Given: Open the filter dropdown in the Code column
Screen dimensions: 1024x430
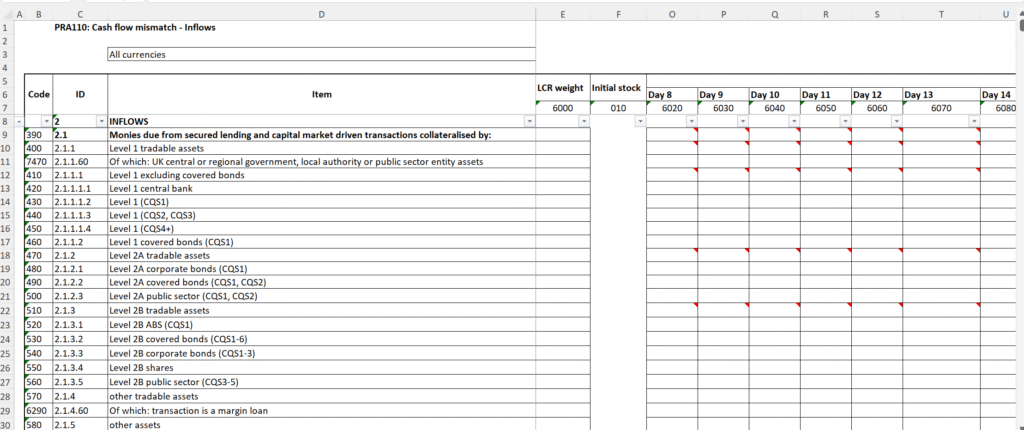Looking at the screenshot, I should (x=45, y=121).
